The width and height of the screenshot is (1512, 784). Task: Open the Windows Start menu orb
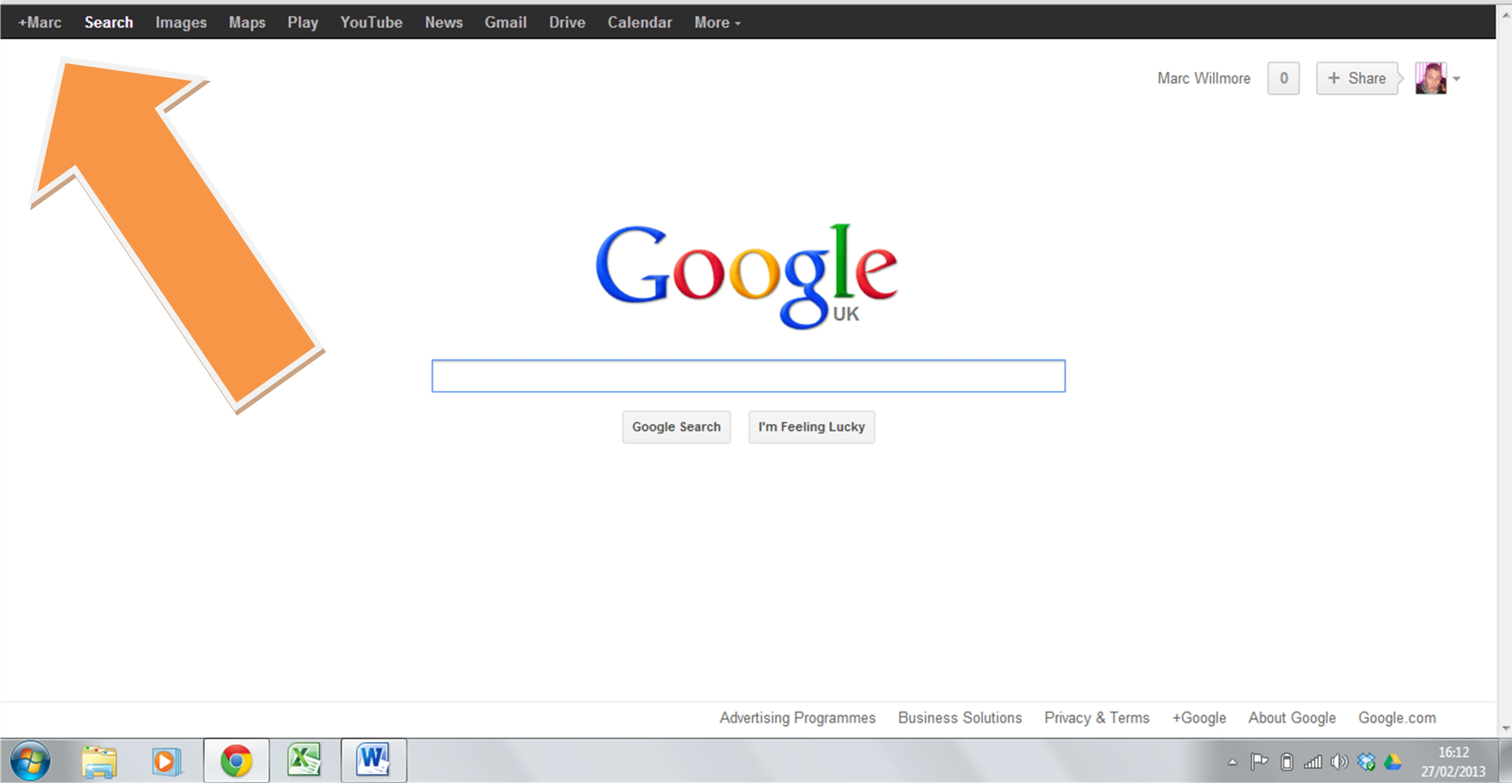[31, 761]
